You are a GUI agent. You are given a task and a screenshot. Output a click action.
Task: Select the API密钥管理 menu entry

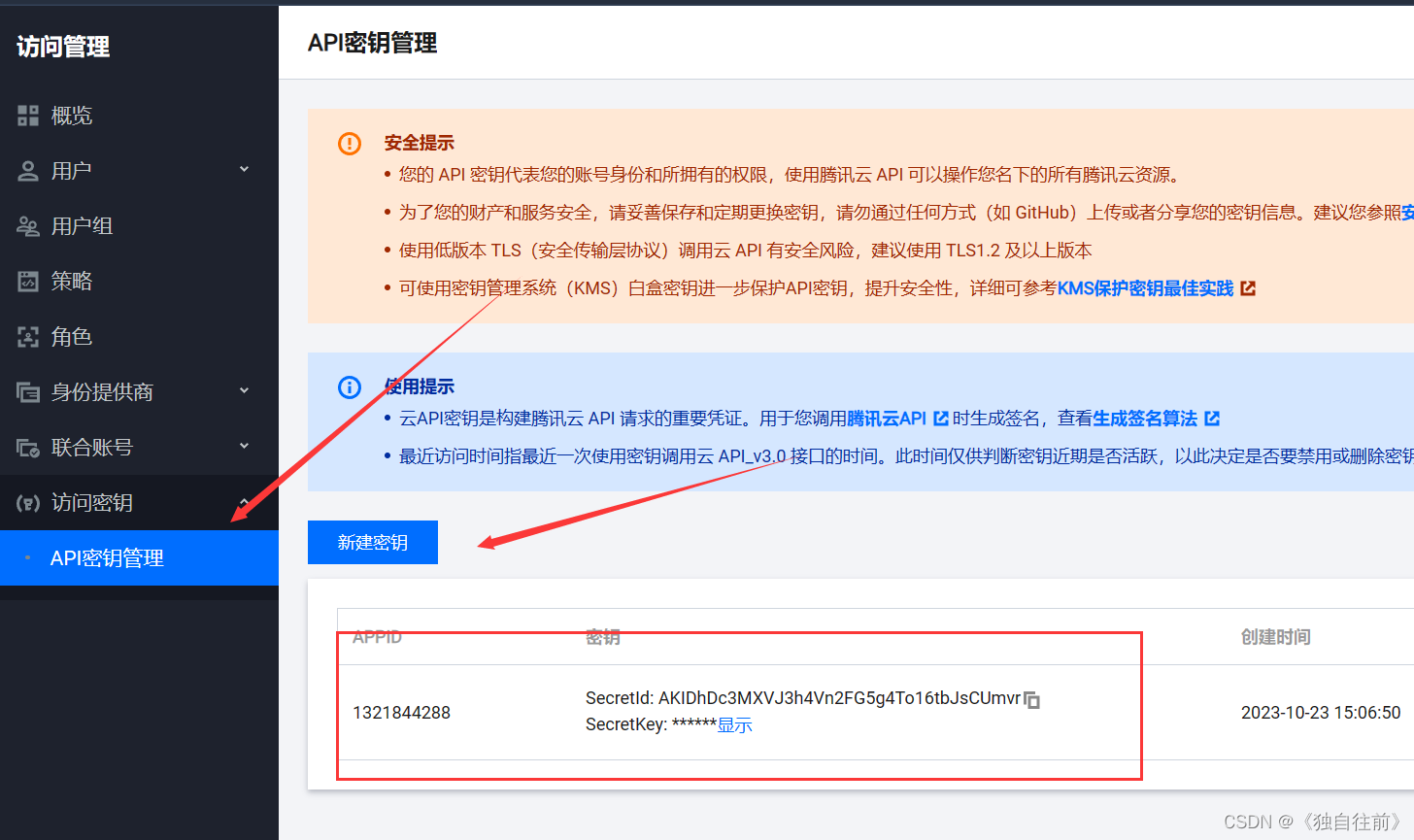(107, 557)
